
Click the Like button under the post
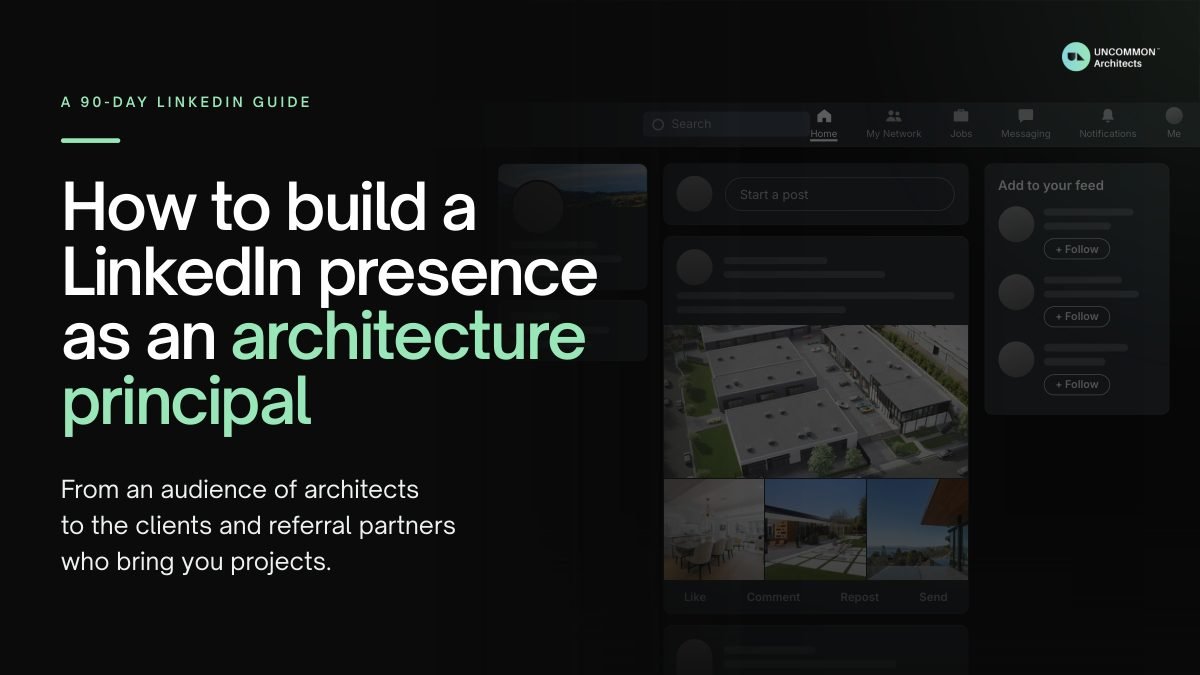coord(695,597)
